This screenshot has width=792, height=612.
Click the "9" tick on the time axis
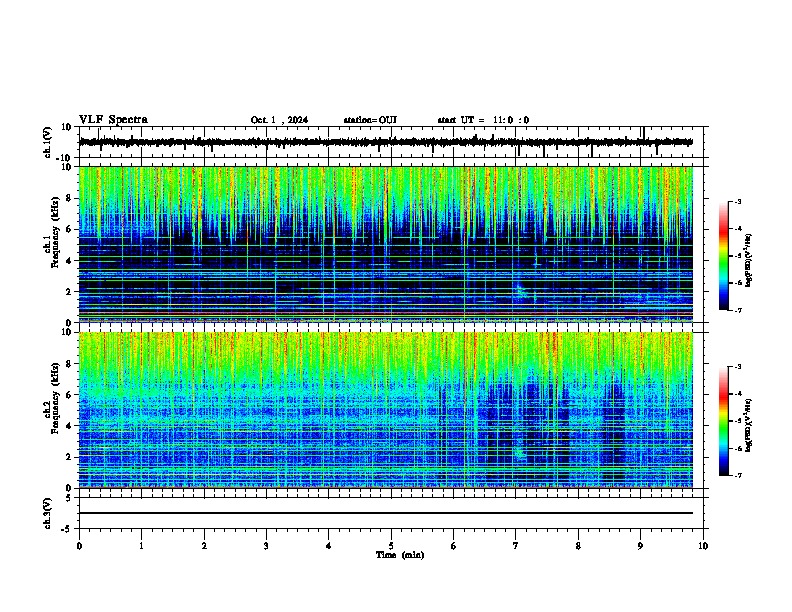[640, 546]
